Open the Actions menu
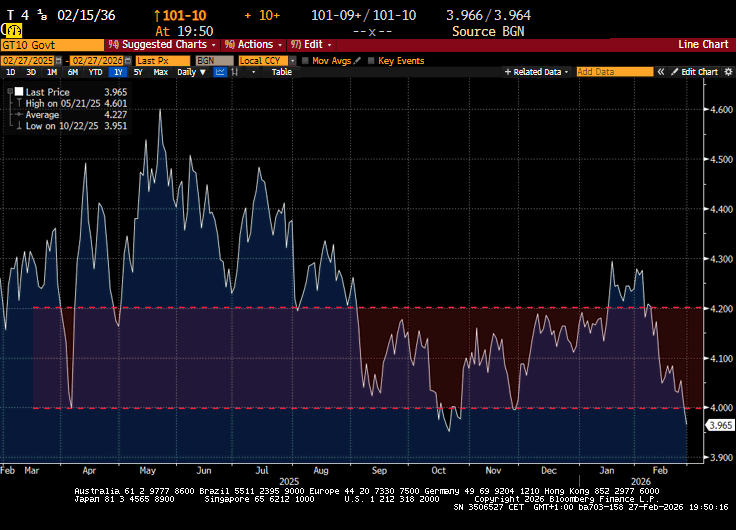The image size is (736, 530). tap(252, 45)
